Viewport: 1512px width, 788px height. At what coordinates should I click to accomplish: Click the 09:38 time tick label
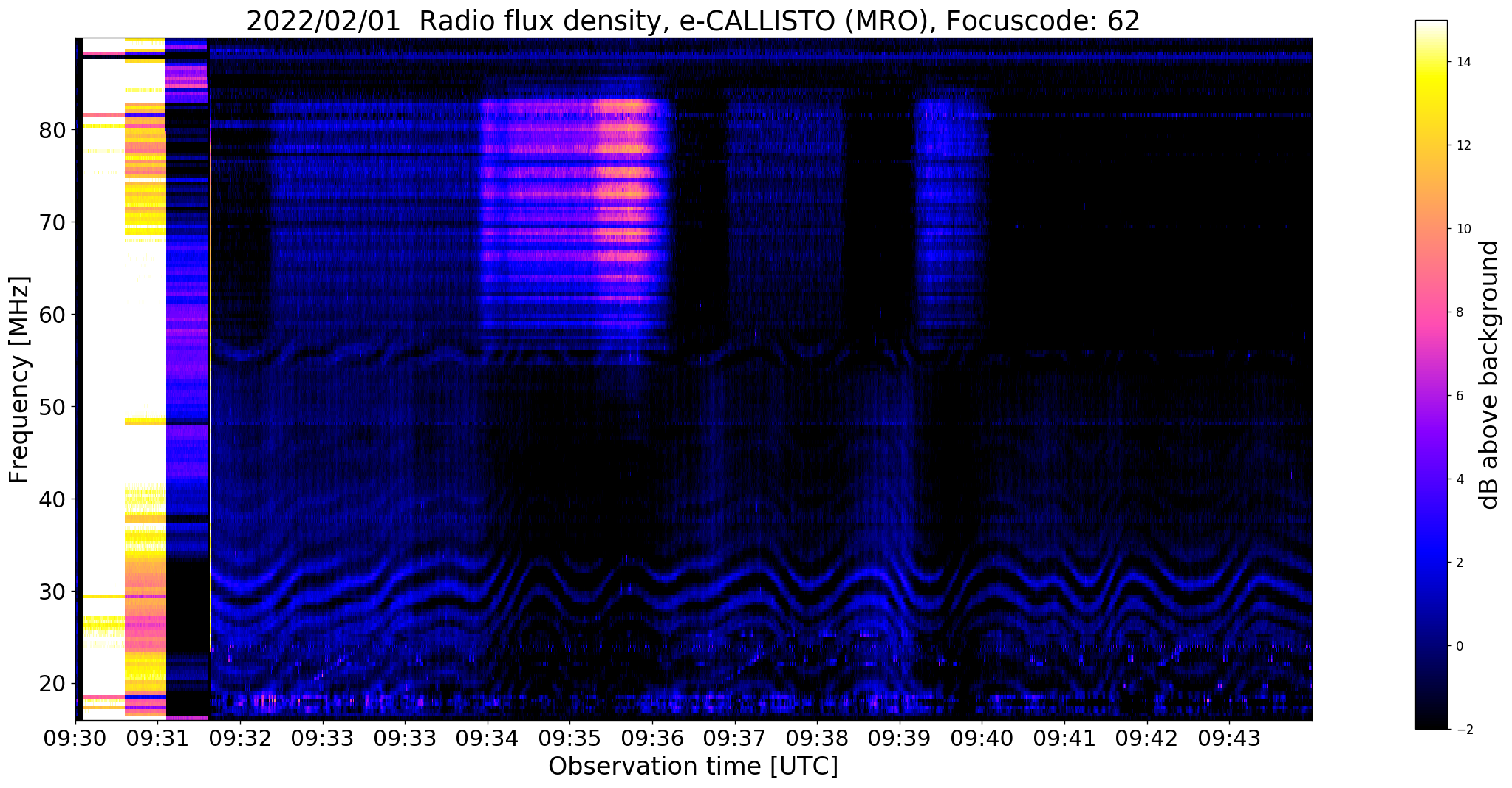(817, 739)
